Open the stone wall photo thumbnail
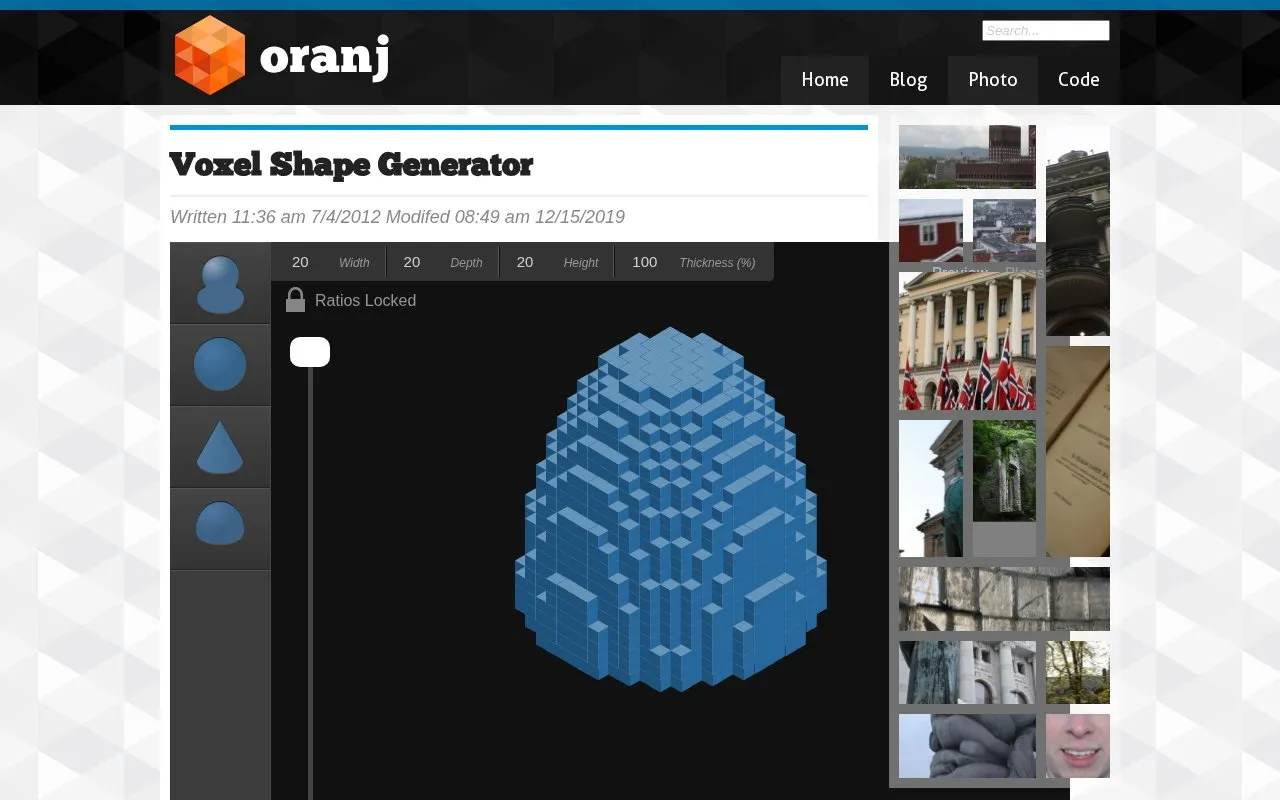This screenshot has height=800, width=1280. 1004,599
